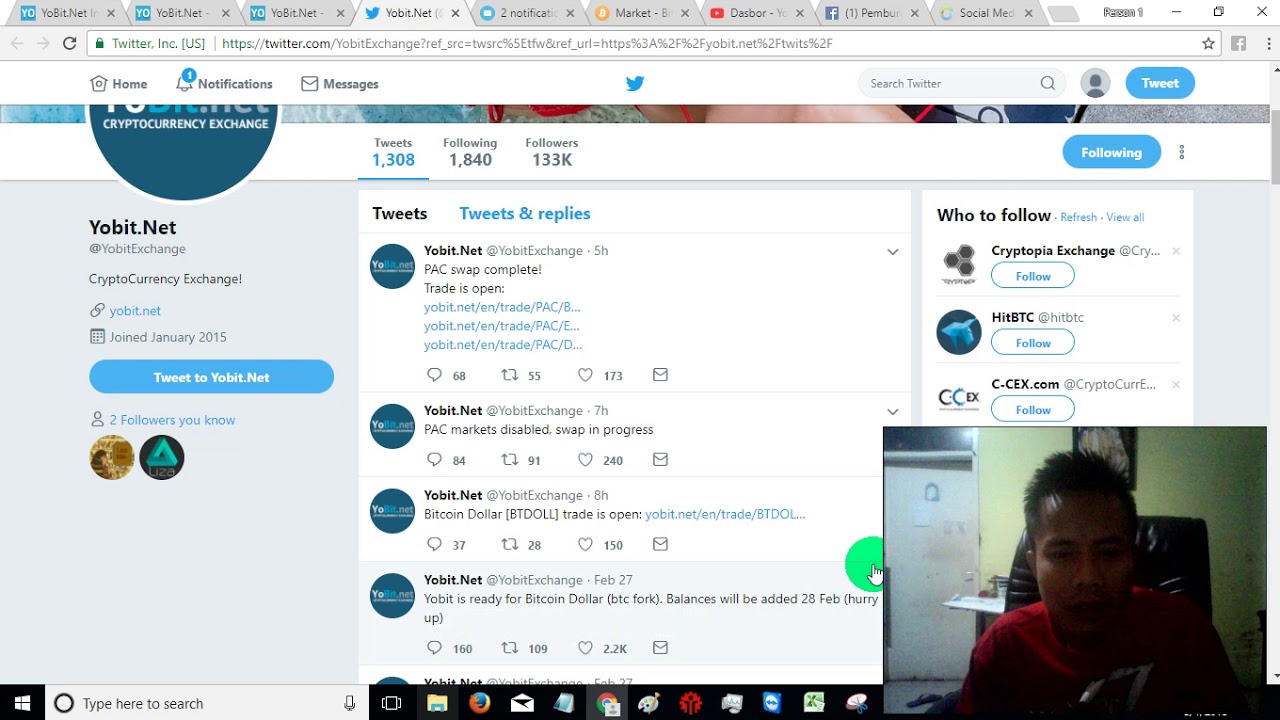Open profile avatar menu in top bar

pos(1095,83)
